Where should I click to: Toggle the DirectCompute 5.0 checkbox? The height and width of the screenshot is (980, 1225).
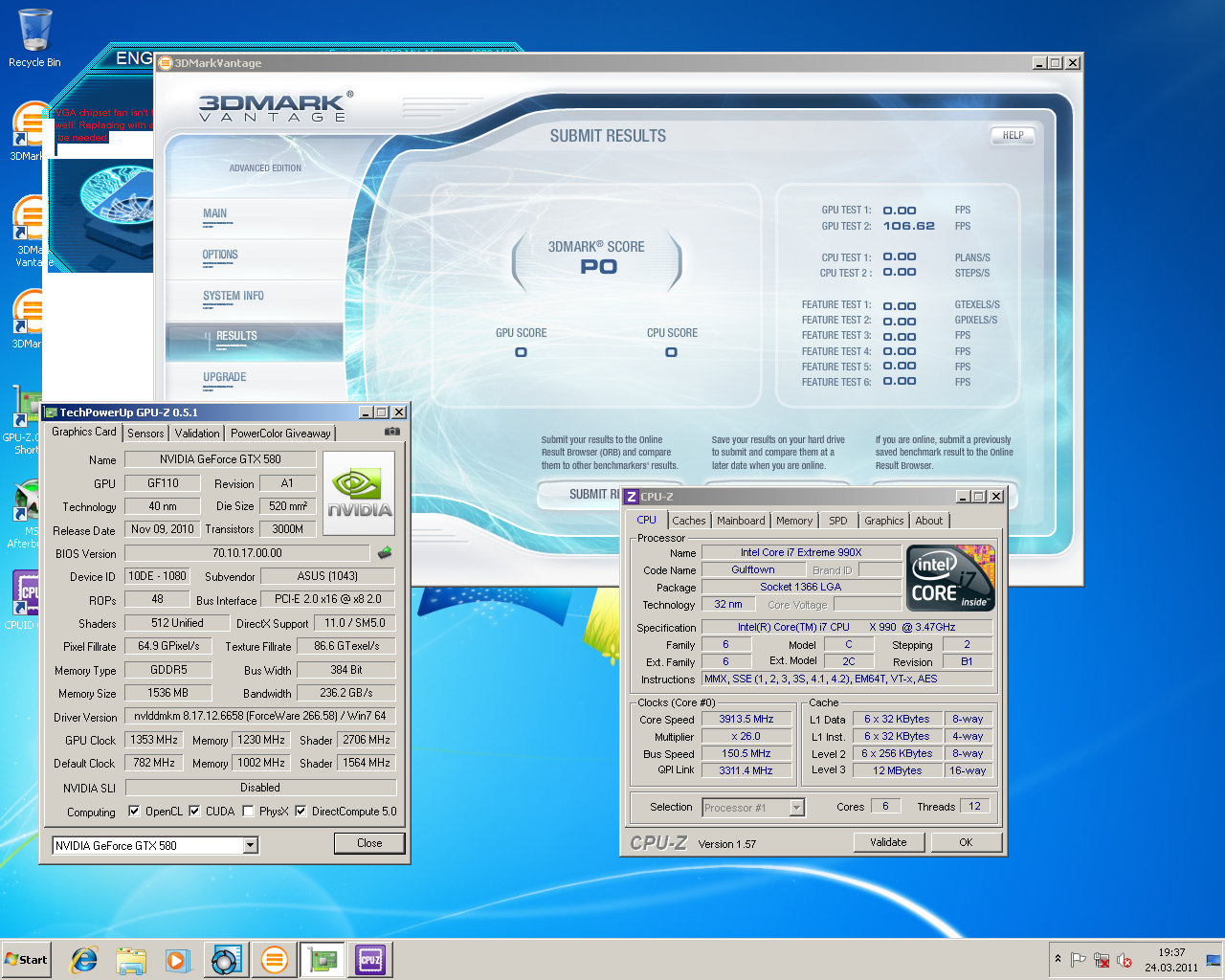301,811
